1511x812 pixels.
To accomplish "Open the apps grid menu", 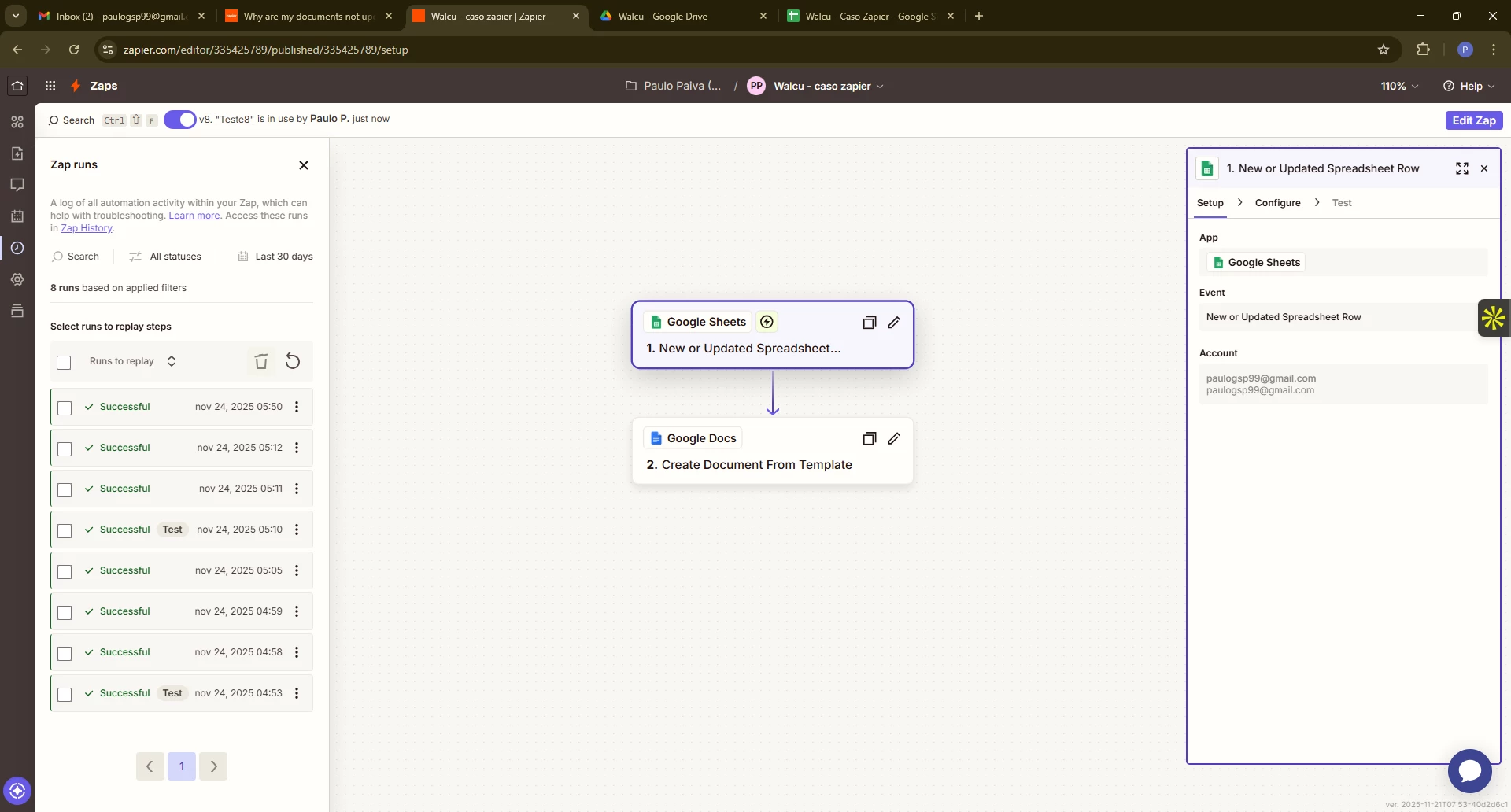I will coord(50,86).
